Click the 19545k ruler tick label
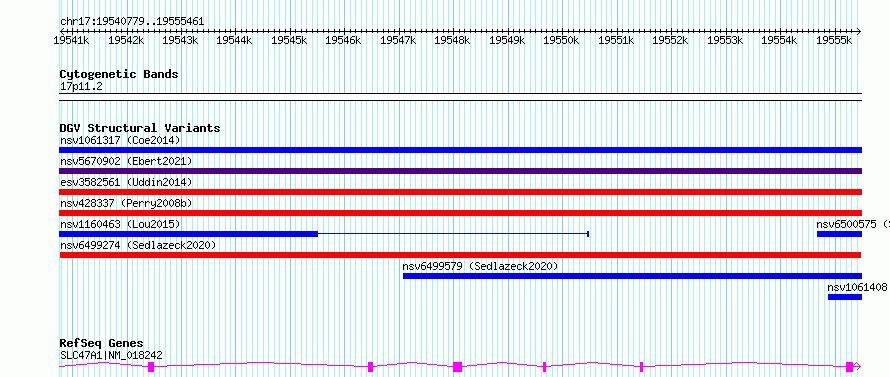The width and height of the screenshot is (890, 377). point(288,40)
